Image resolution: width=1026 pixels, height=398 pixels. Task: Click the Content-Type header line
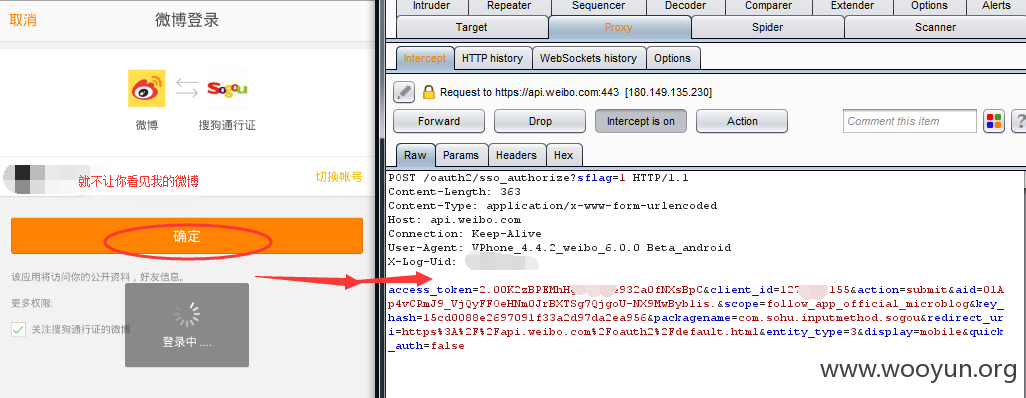[552, 206]
